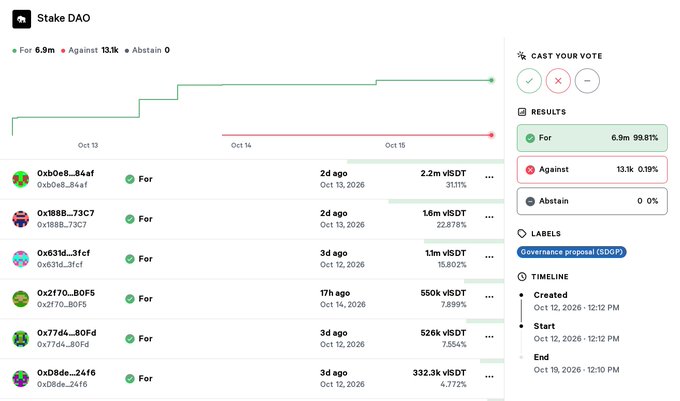
Task: Click the Oct 19, 2026 12:10 PM end date
Action: (576, 370)
